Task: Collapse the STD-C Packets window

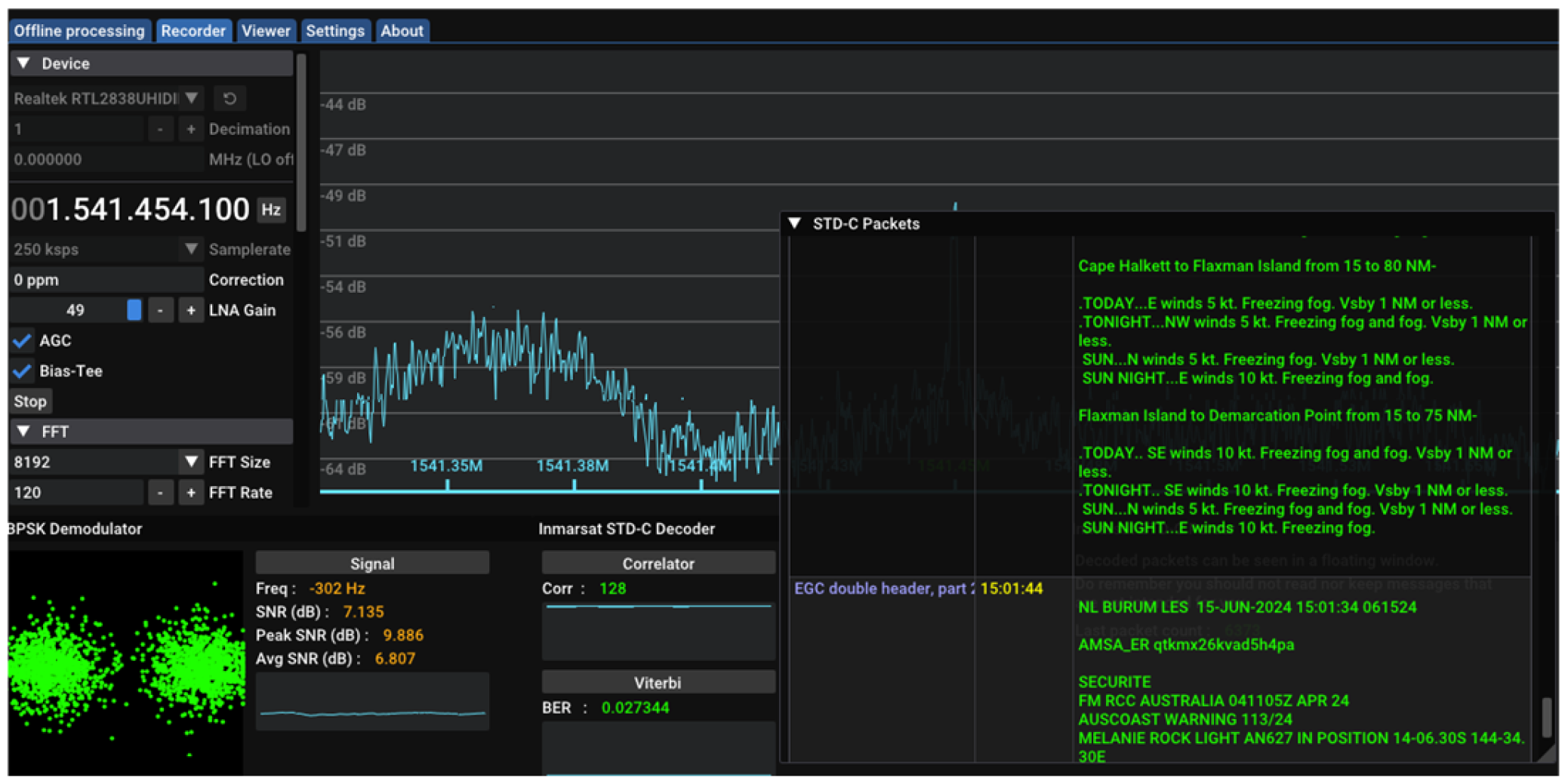Action: point(795,223)
